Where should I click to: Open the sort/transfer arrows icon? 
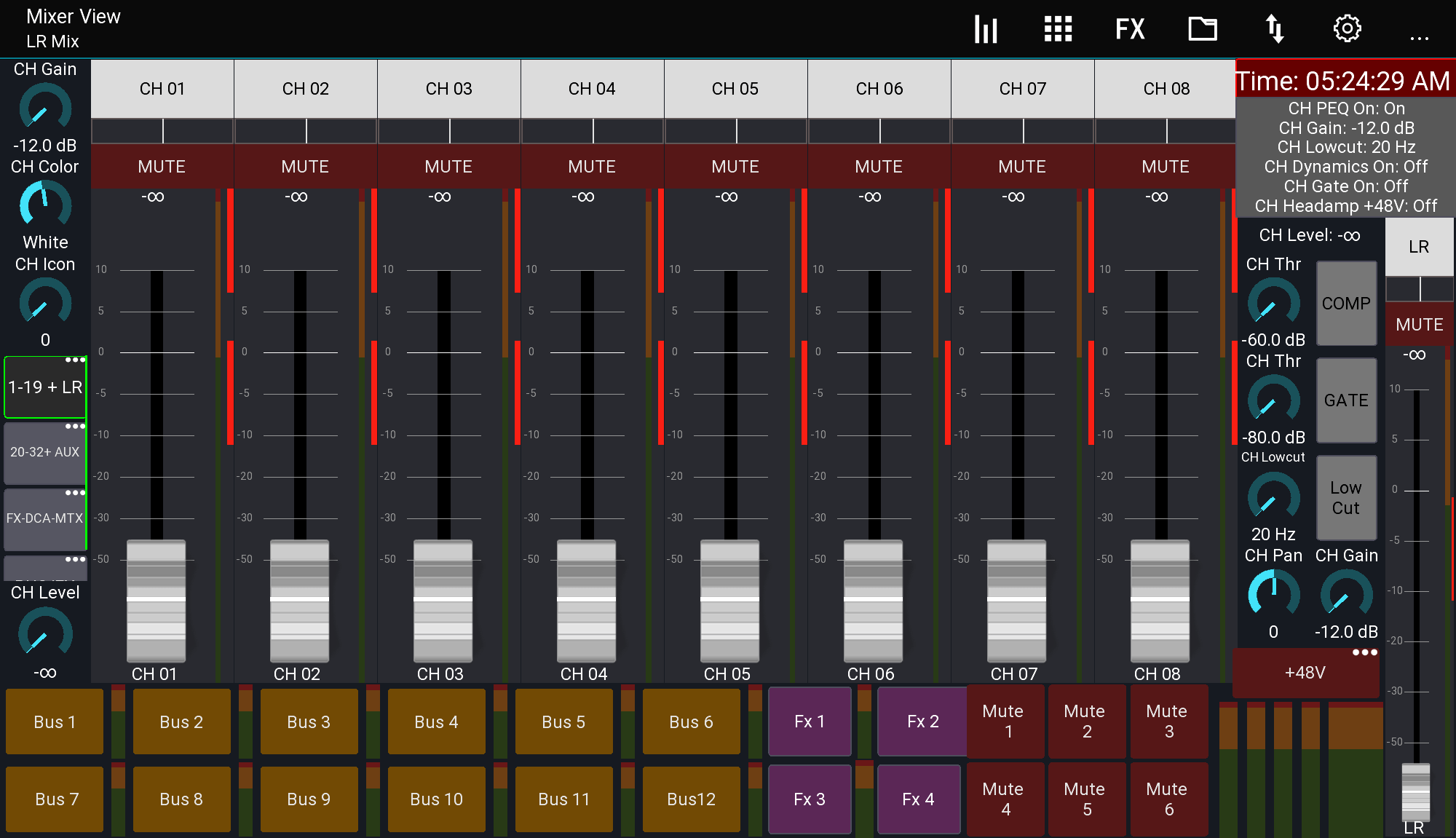click(1275, 29)
